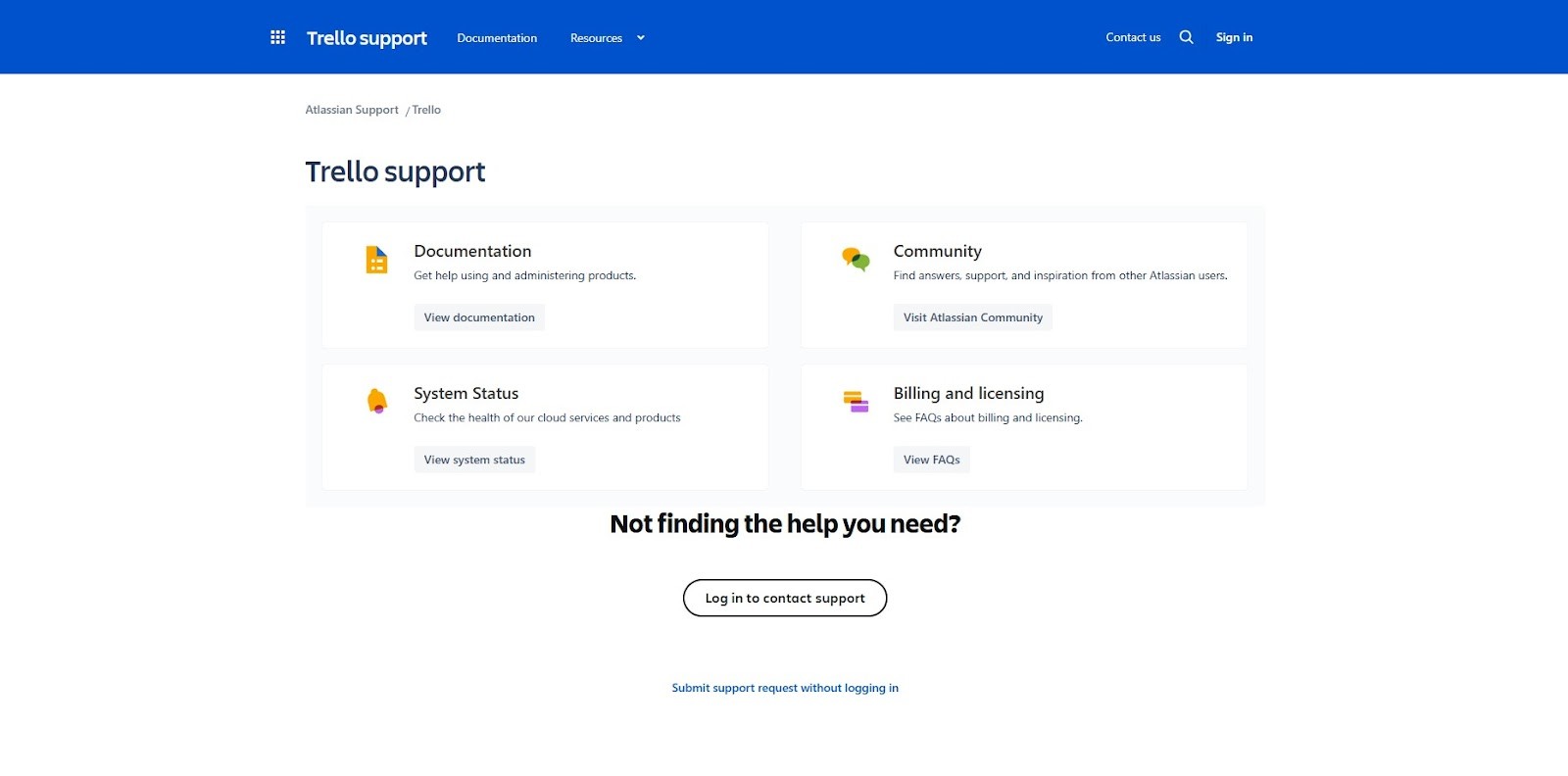Image resolution: width=1568 pixels, height=776 pixels.
Task: Click 'Find answers, support, and inspiration' text
Action: point(1060,275)
